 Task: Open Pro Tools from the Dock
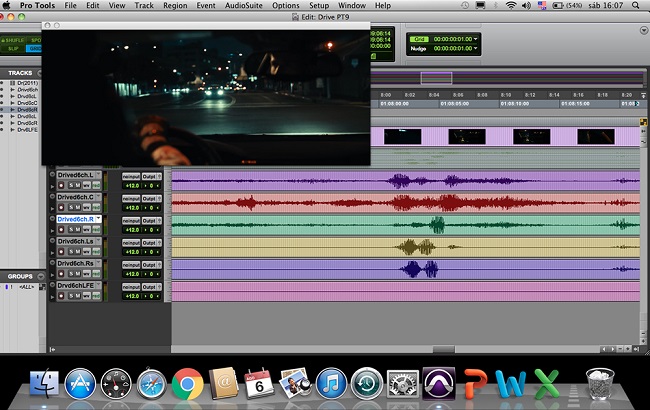click(438, 382)
